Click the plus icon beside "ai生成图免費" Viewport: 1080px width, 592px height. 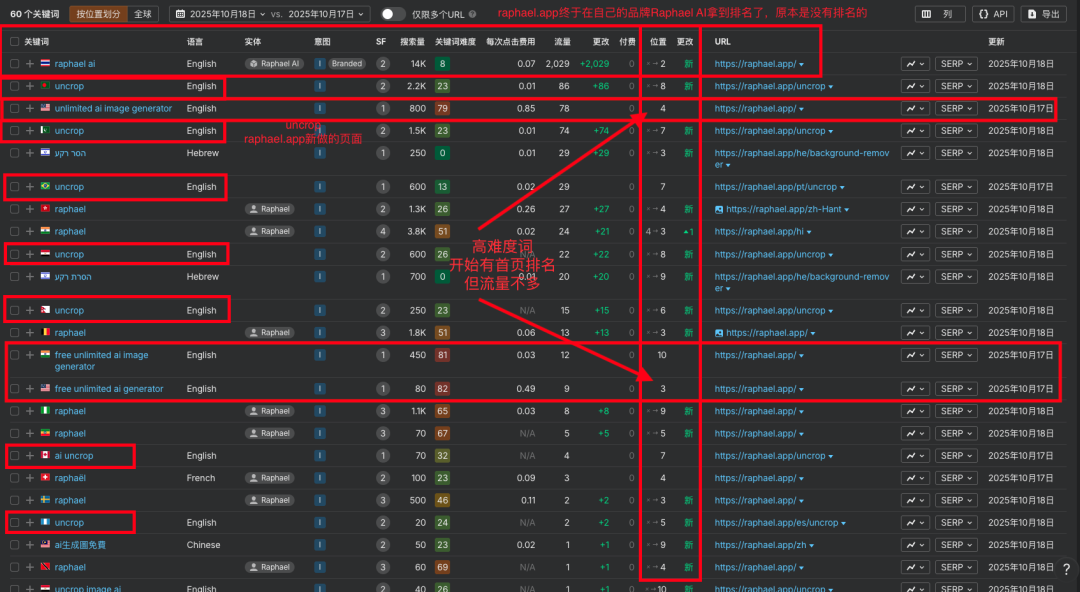coord(30,544)
